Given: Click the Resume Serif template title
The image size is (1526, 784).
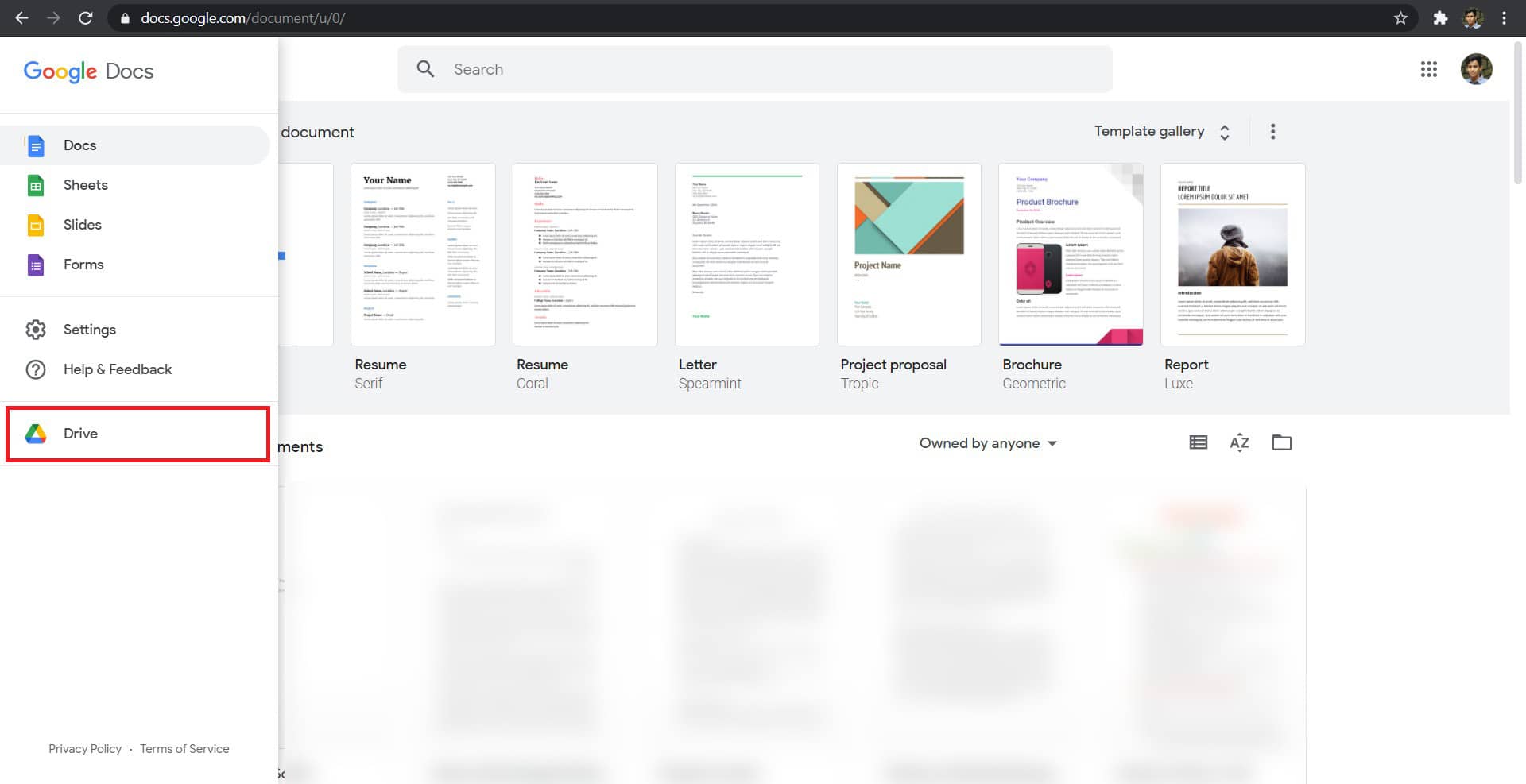Looking at the screenshot, I should [x=381, y=365].
